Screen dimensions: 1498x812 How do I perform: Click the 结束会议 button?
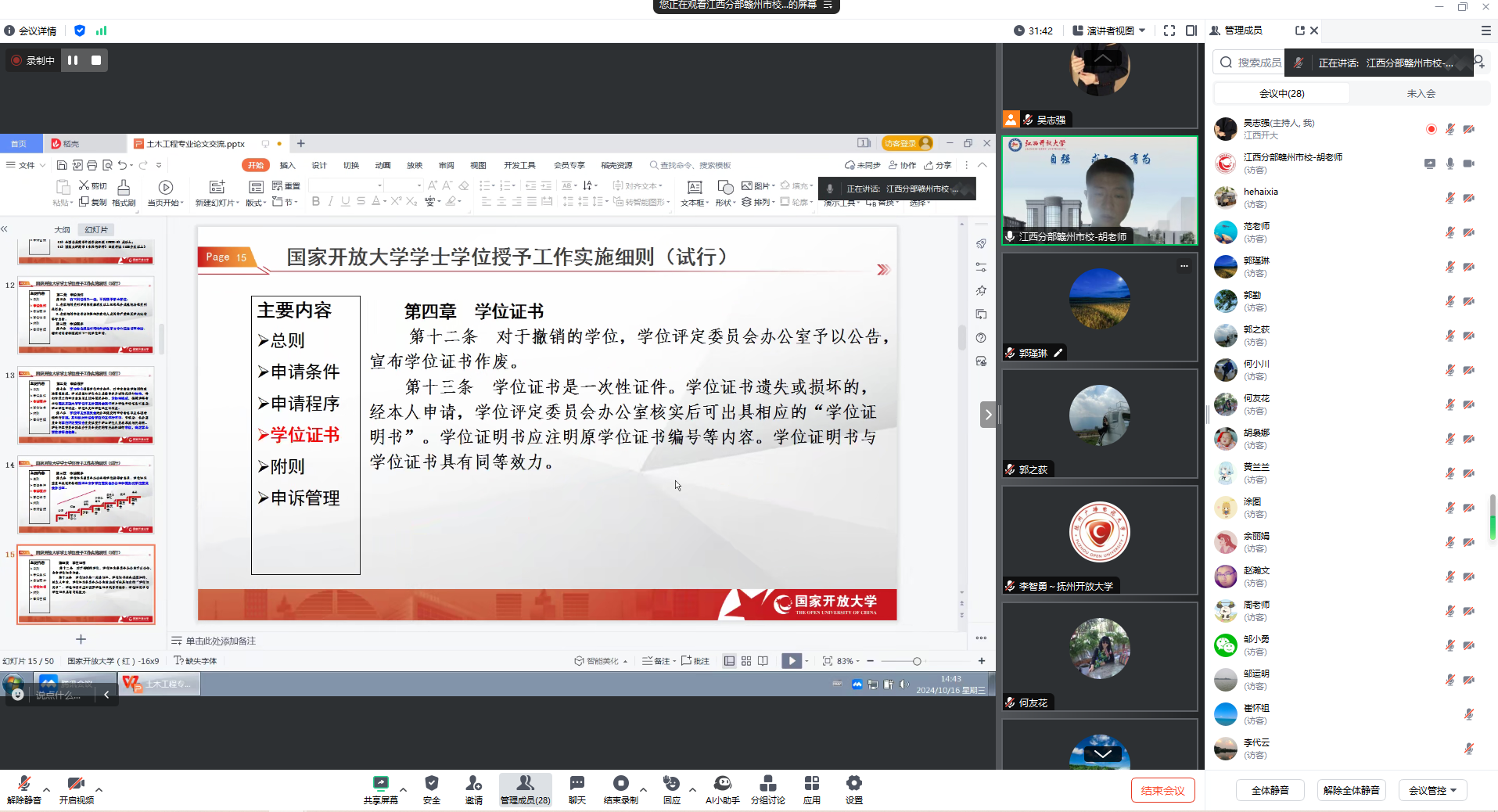[1162, 790]
